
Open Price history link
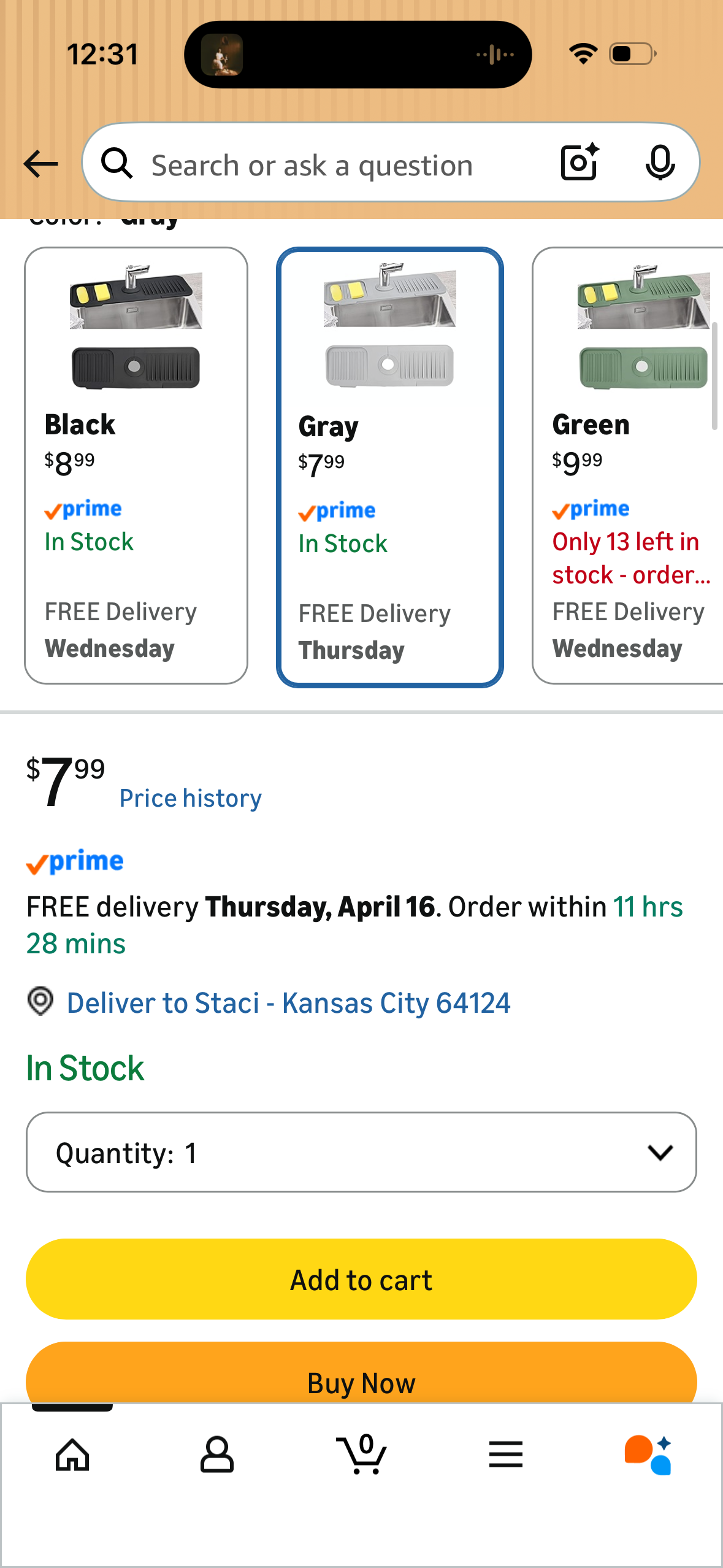tap(191, 798)
